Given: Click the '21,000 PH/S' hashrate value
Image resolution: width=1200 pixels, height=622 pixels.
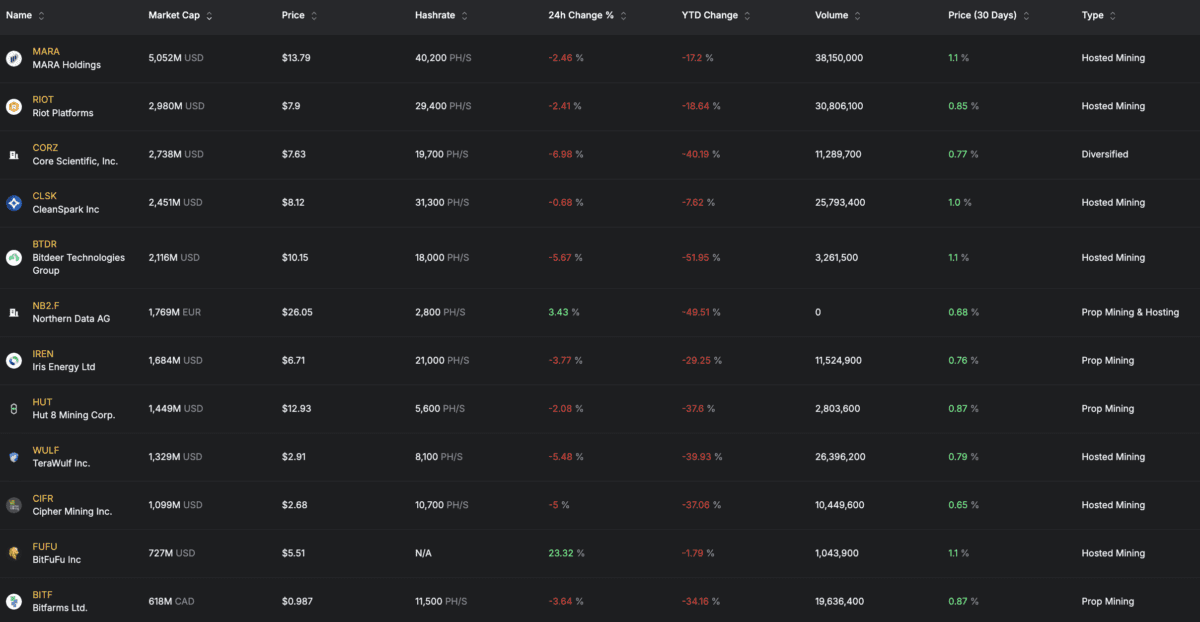Looking at the screenshot, I should [x=442, y=361].
